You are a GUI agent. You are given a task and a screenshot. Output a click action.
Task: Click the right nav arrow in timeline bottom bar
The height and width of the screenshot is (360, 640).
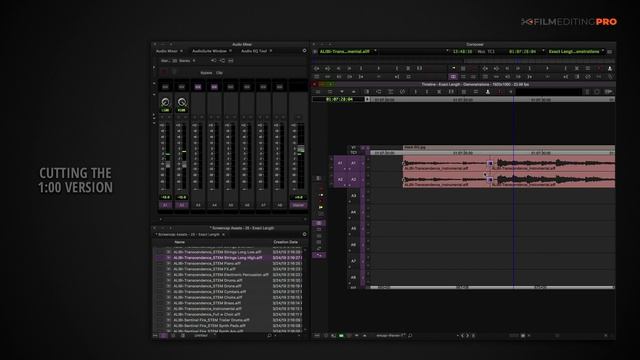click(468, 336)
